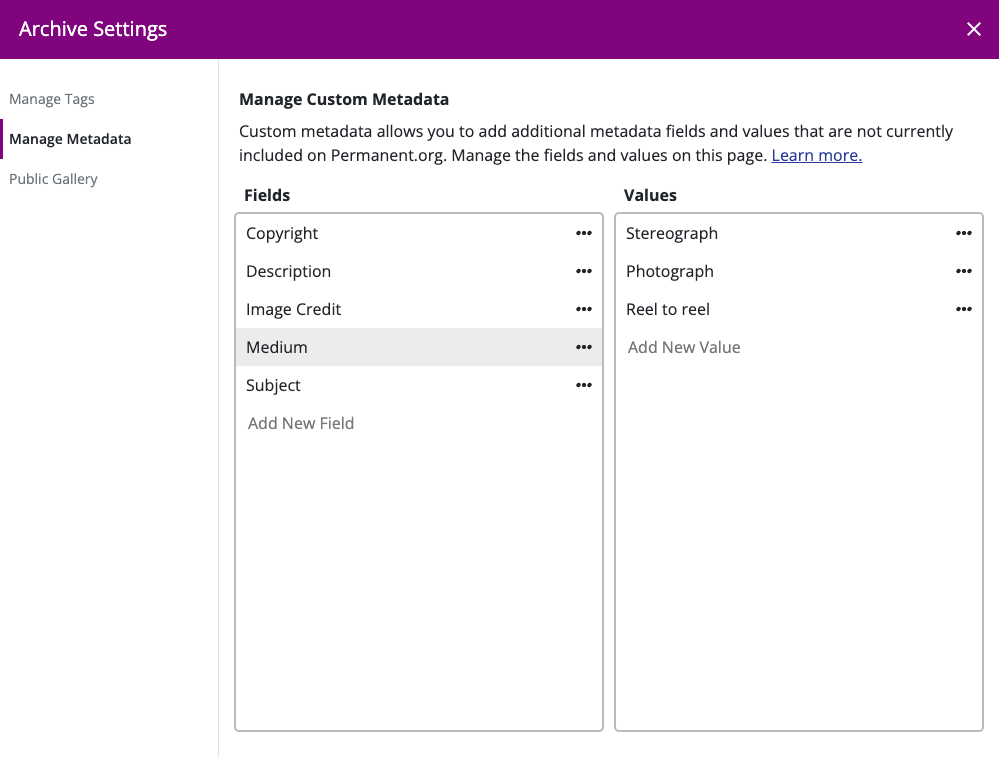Close the Archive Settings dialog
This screenshot has height=757, width=999.
pyautogui.click(x=973, y=29)
